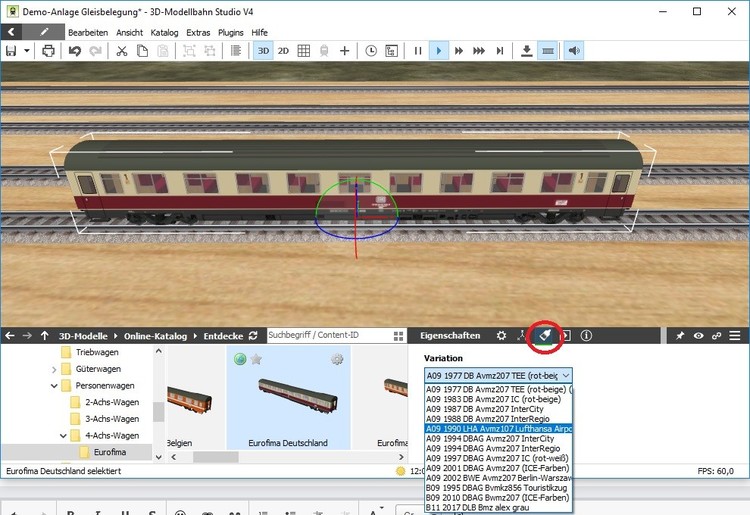The image size is (750, 515).
Task: Open the Extras menu
Action: (x=198, y=33)
